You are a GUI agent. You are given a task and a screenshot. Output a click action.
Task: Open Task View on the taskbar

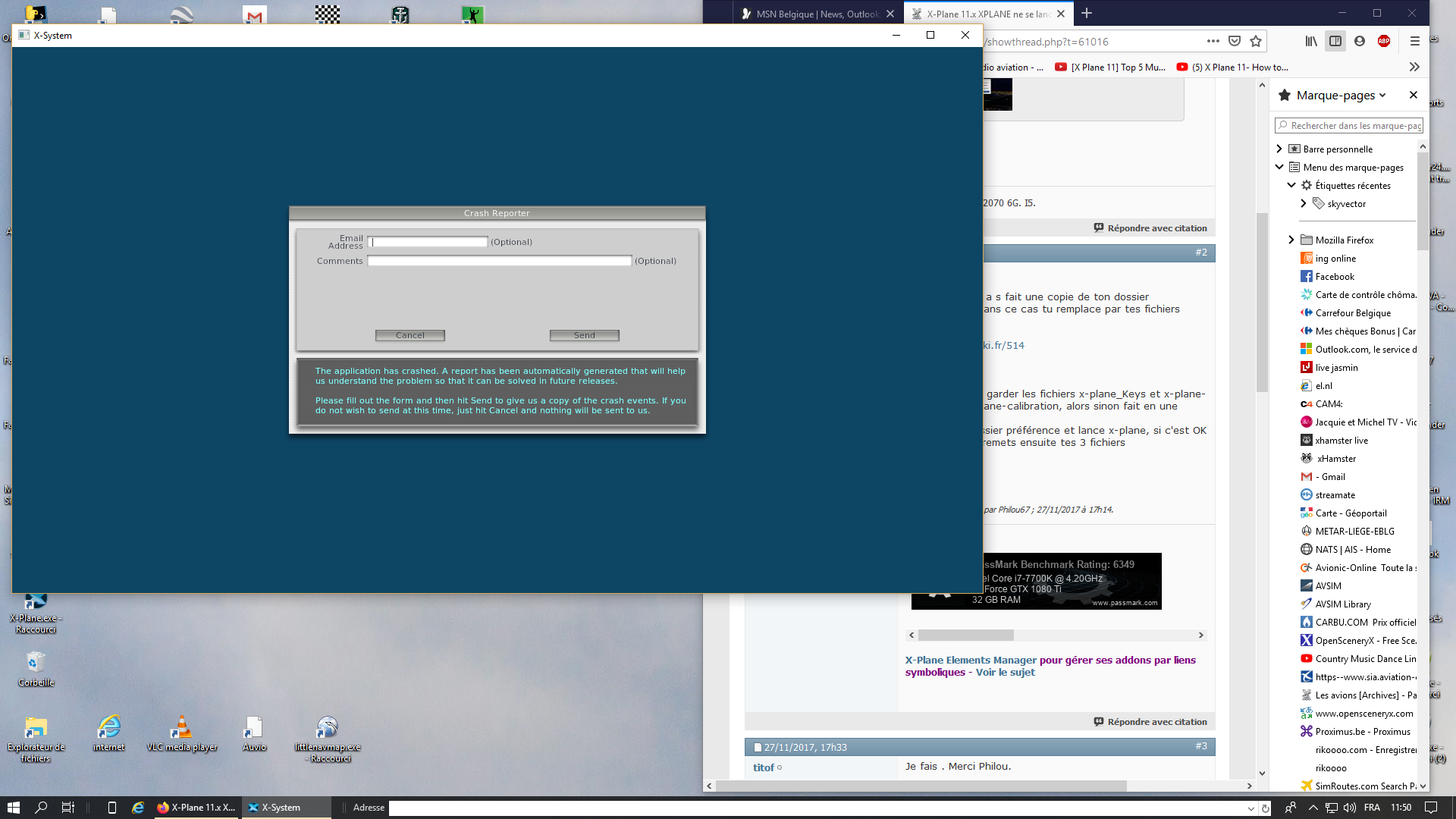[x=68, y=808]
